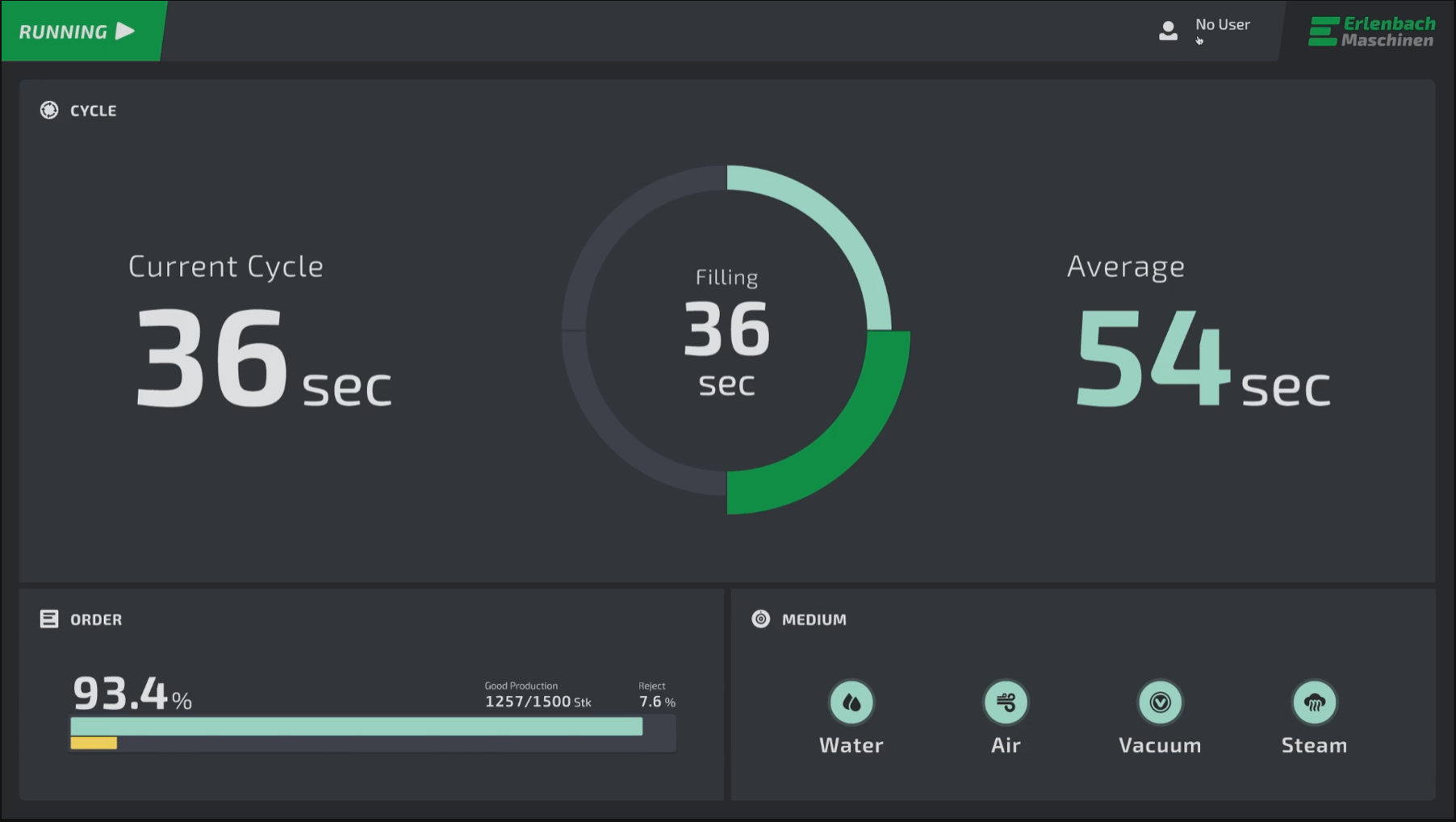1456x822 pixels.
Task: Click the Current Cycle label
Action: [226, 266]
